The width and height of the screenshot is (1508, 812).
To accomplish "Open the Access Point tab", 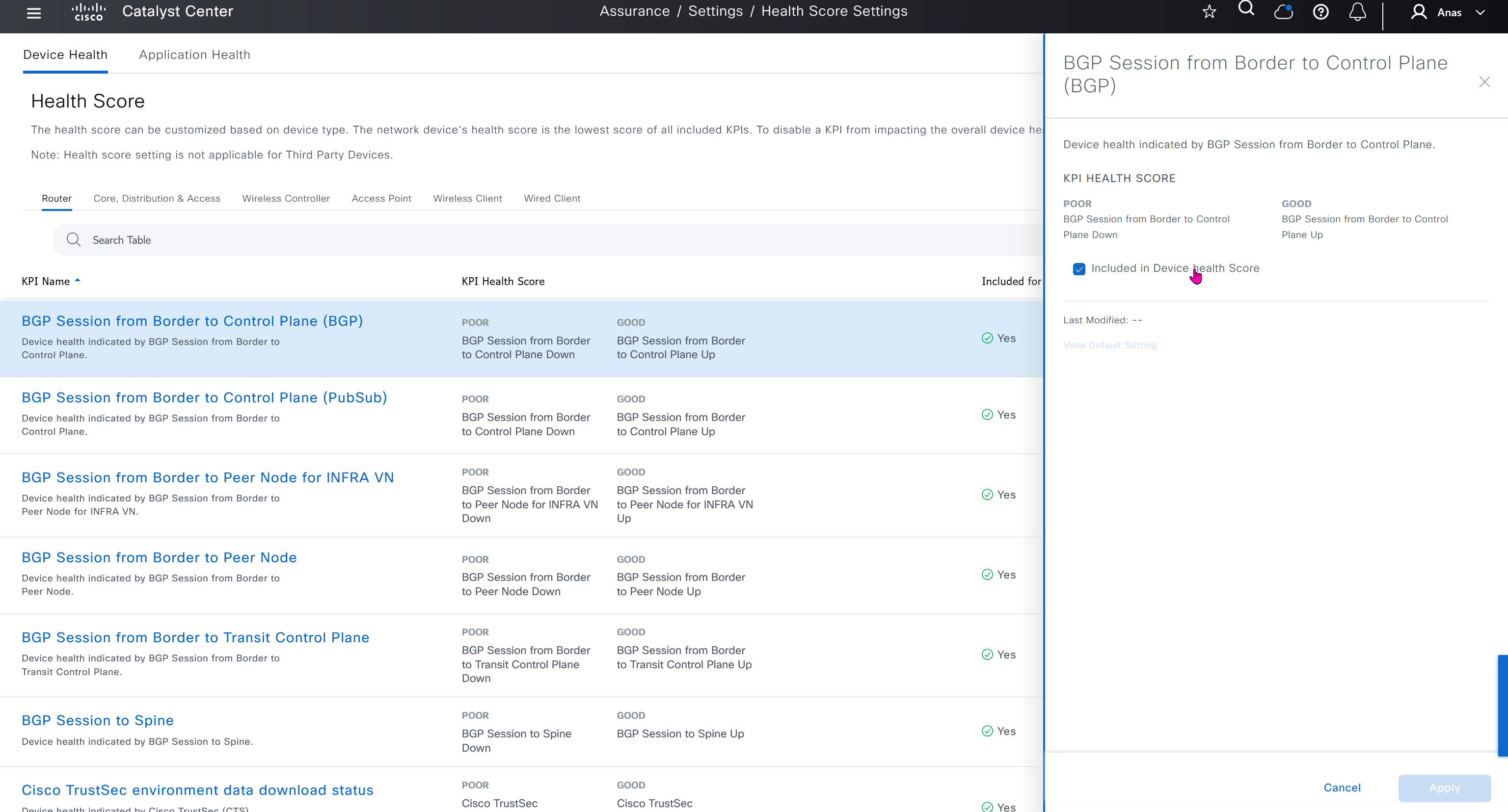I will coord(381,198).
